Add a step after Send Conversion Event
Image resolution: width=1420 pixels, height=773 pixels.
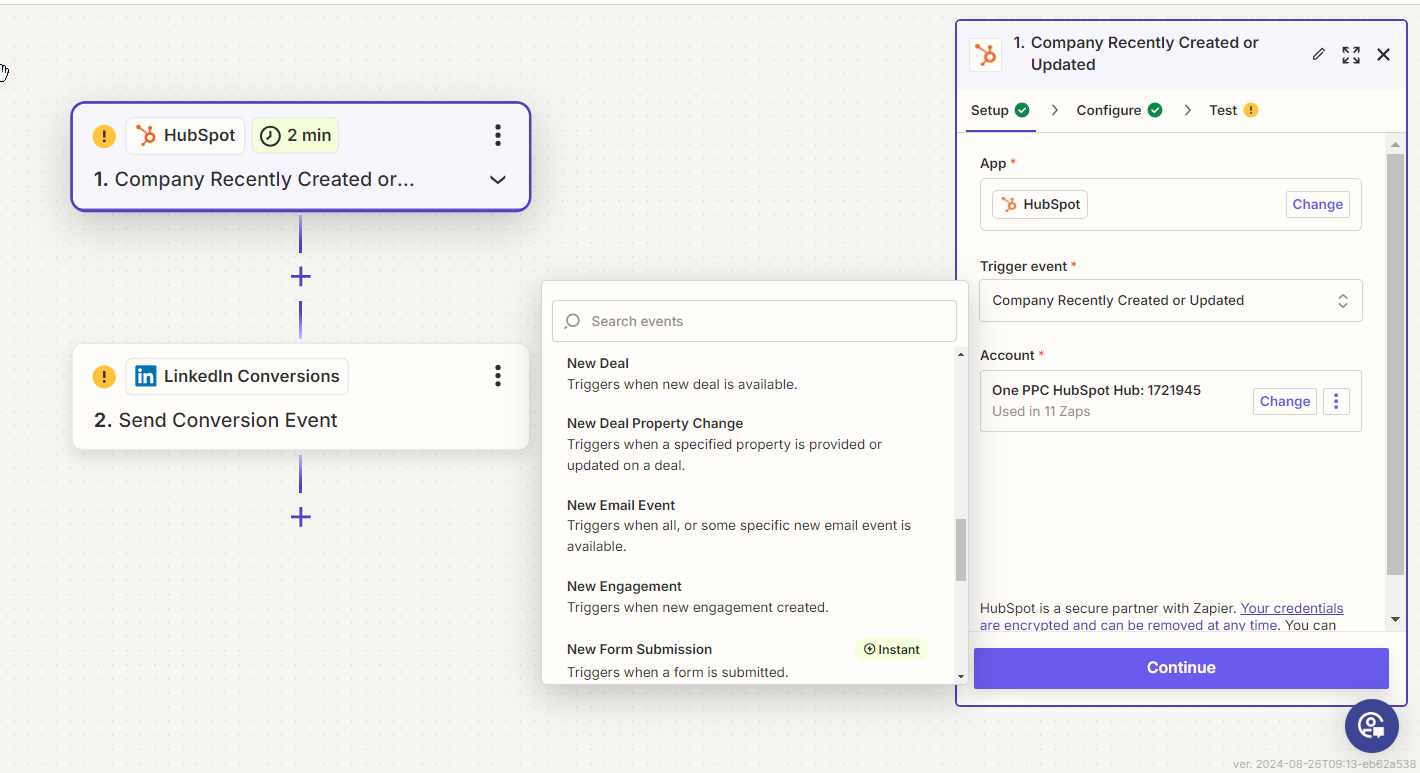tap(300, 517)
